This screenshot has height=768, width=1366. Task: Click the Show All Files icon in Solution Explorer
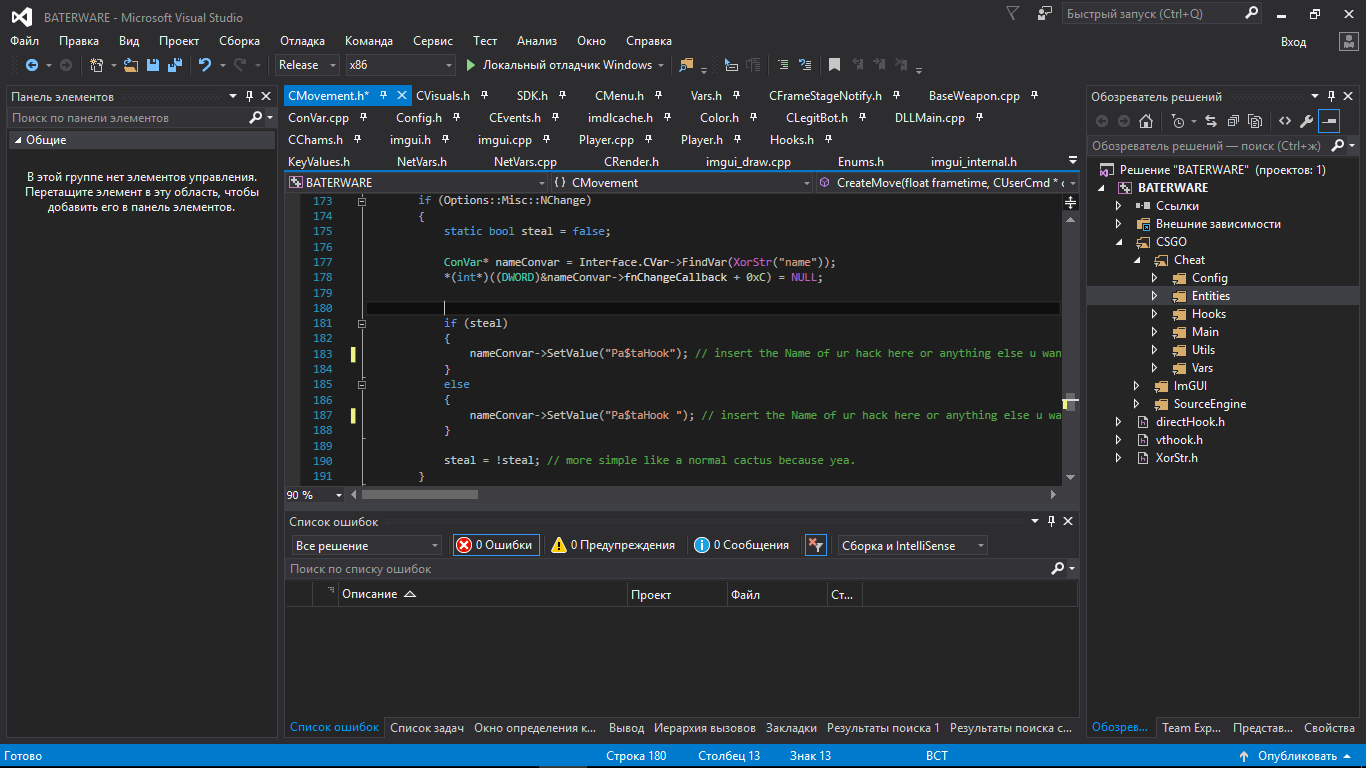point(1255,121)
